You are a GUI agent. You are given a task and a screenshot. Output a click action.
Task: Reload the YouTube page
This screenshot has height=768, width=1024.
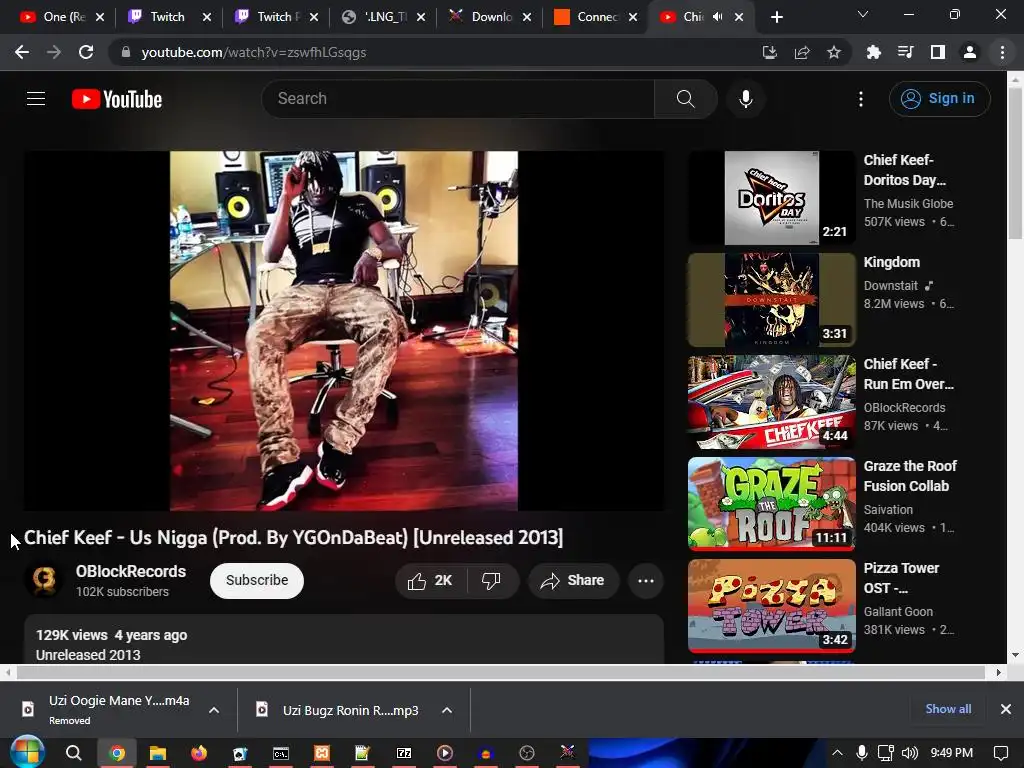pyautogui.click(x=86, y=52)
